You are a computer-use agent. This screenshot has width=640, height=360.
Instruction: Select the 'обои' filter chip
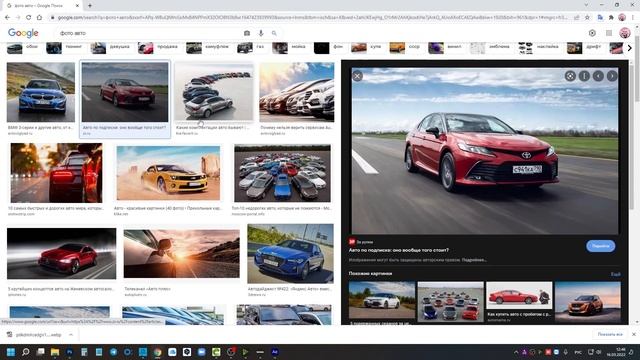coord(23,48)
